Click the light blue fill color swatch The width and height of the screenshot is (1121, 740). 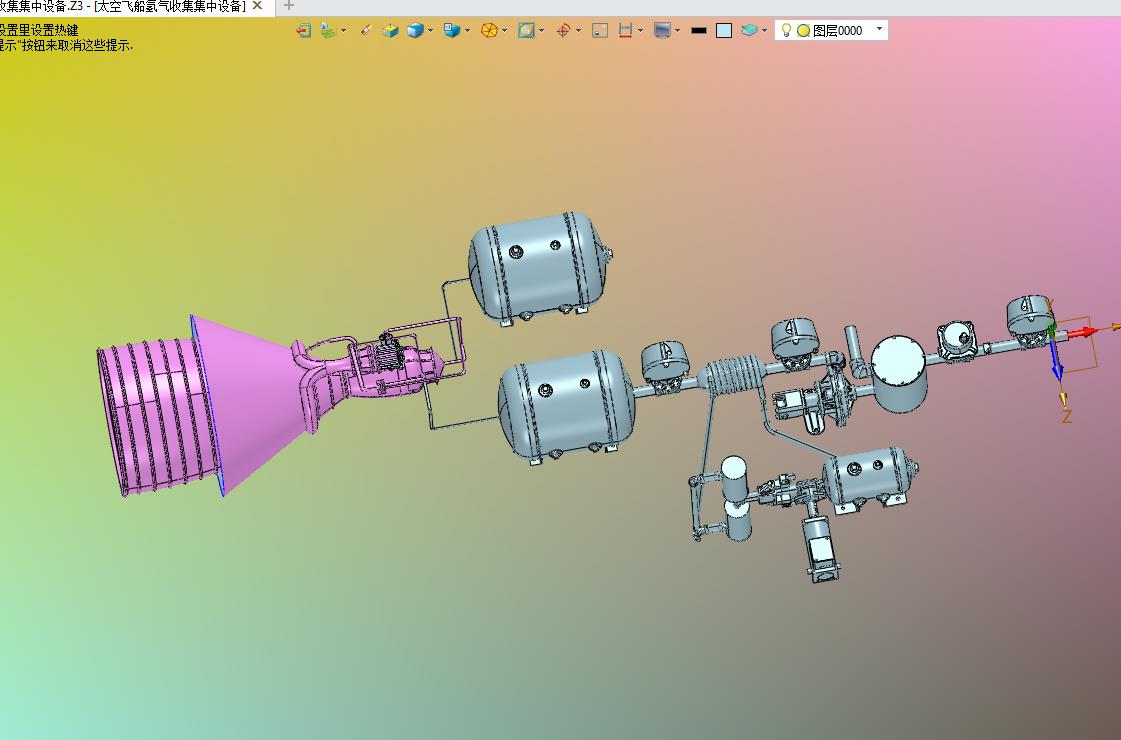tap(724, 31)
